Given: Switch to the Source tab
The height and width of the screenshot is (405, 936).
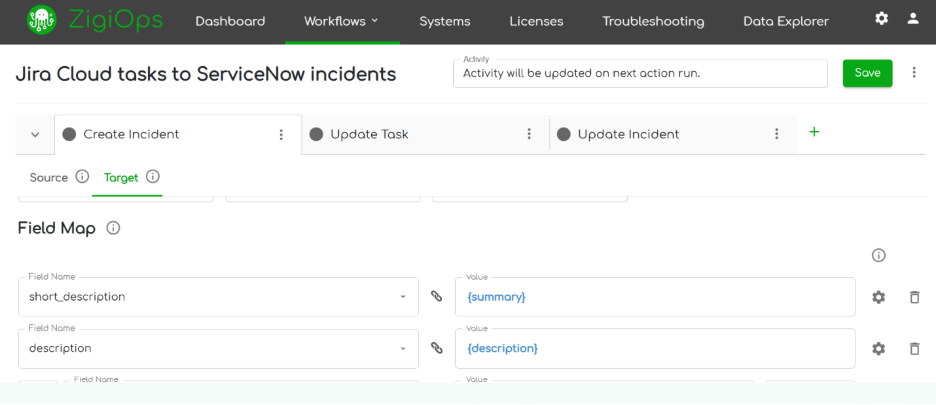Looking at the screenshot, I should [x=48, y=177].
